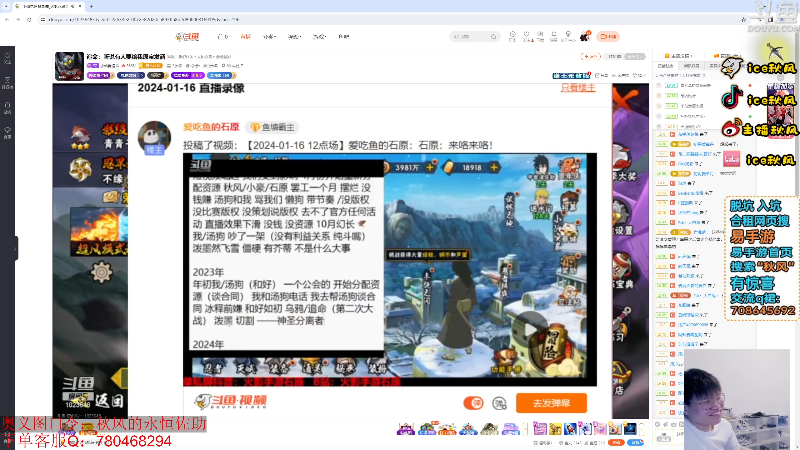Open a new browser tab
Viewport: 800px width, 450px height.
pos(91,7)
